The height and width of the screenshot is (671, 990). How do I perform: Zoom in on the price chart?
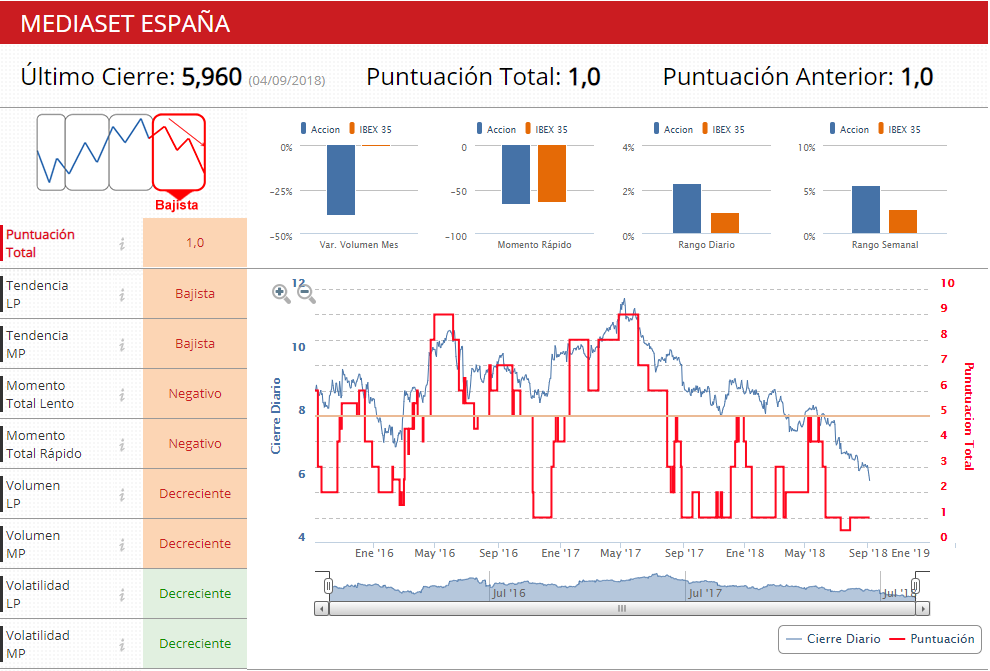281,294
